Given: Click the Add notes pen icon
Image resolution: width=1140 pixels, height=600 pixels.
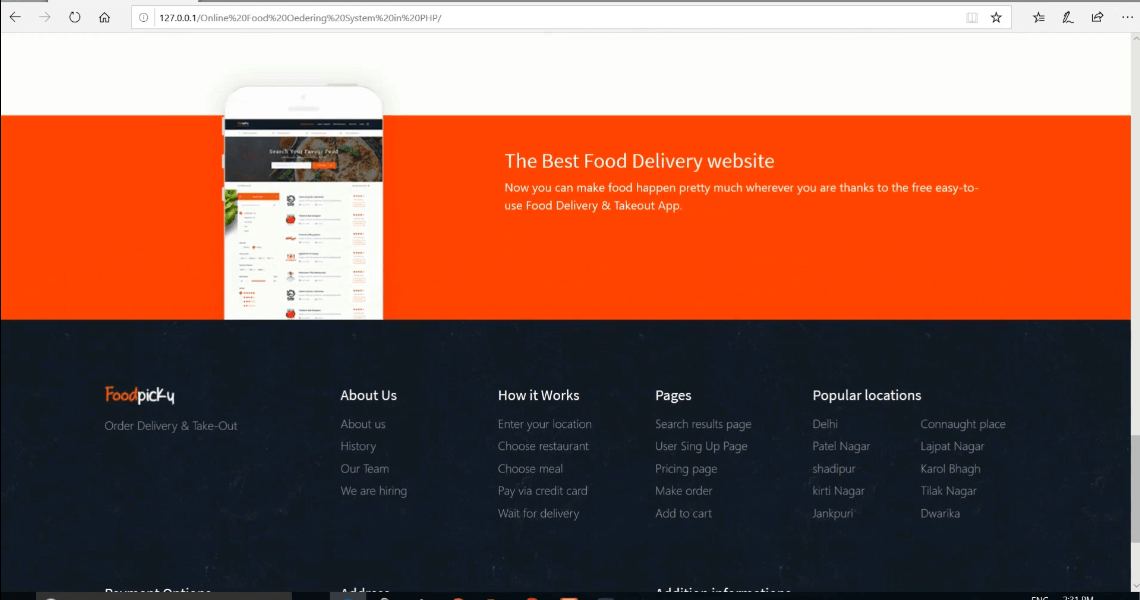Looking at the screenshot, I should [1068, 17].
